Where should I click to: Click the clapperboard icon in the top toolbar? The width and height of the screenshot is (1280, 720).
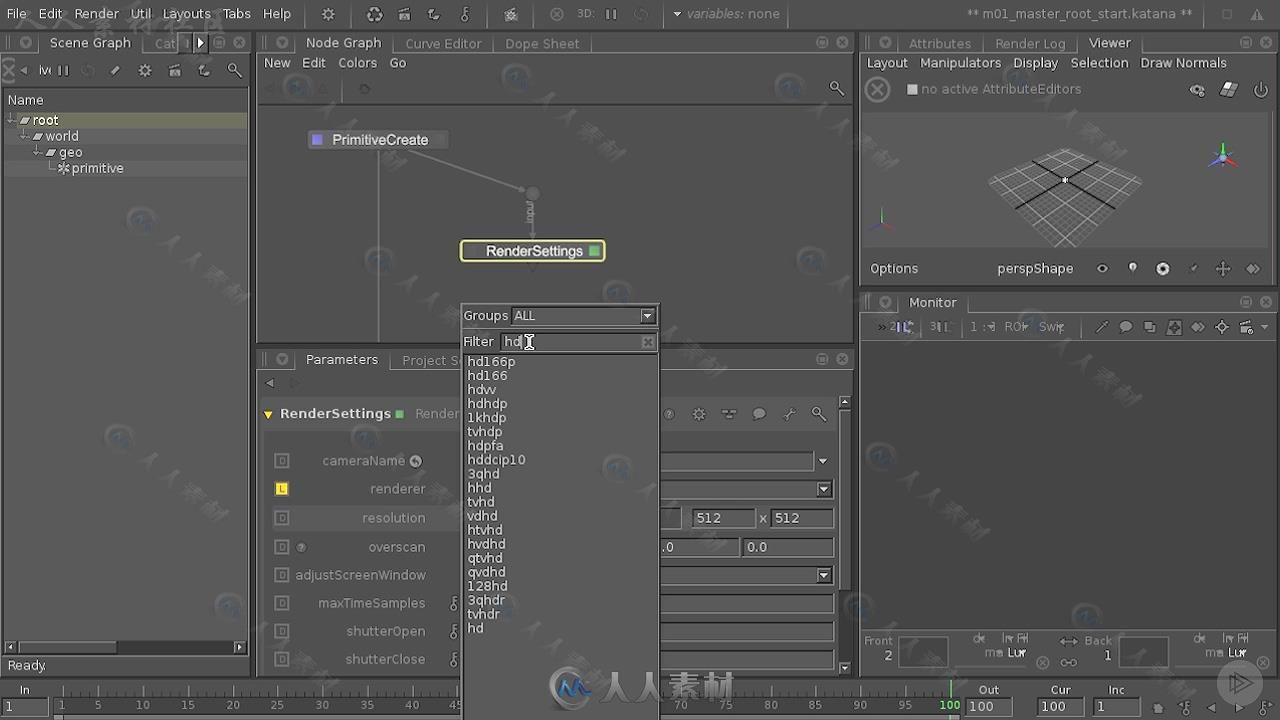(x=404, y=14)
